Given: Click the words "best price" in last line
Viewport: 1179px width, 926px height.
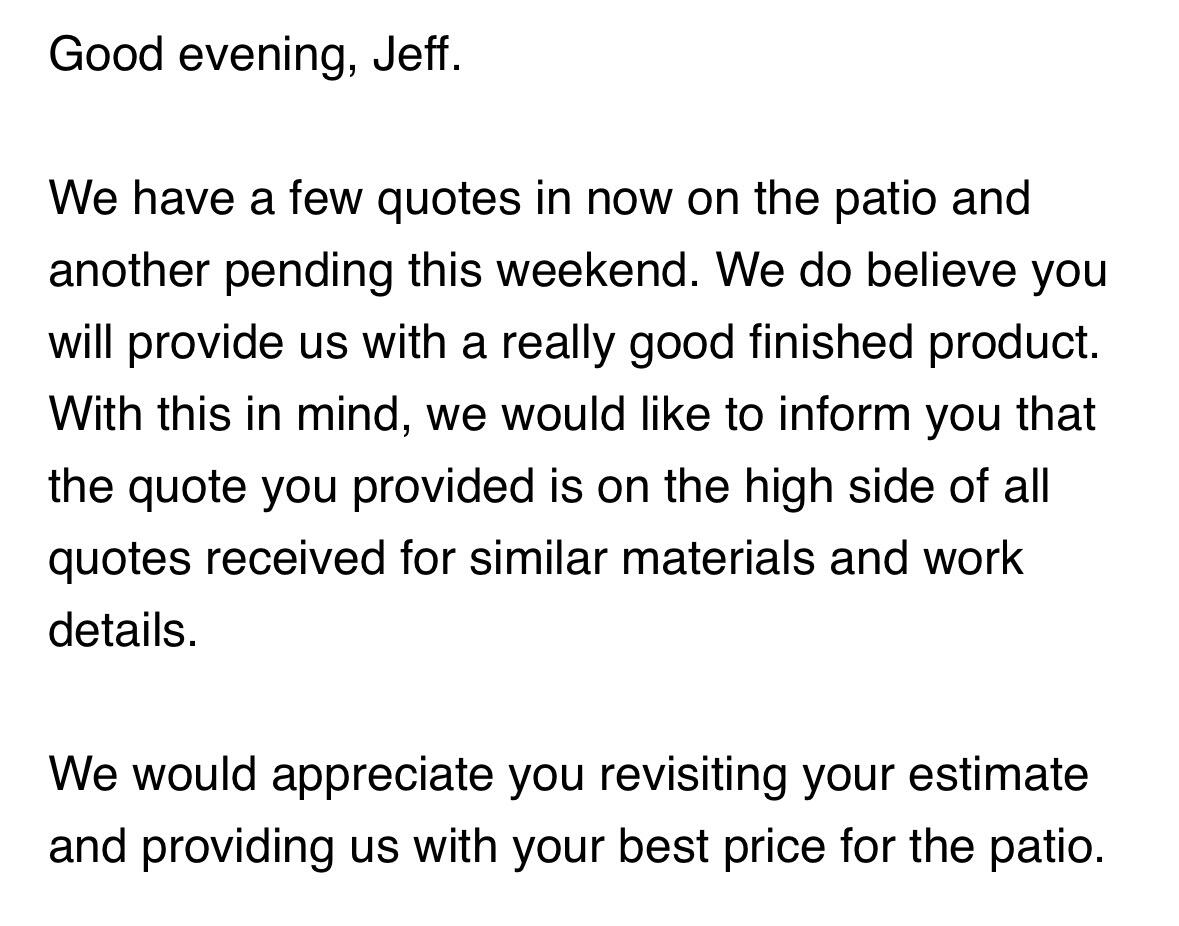Looking at the screenshot, I should [722, 848].
